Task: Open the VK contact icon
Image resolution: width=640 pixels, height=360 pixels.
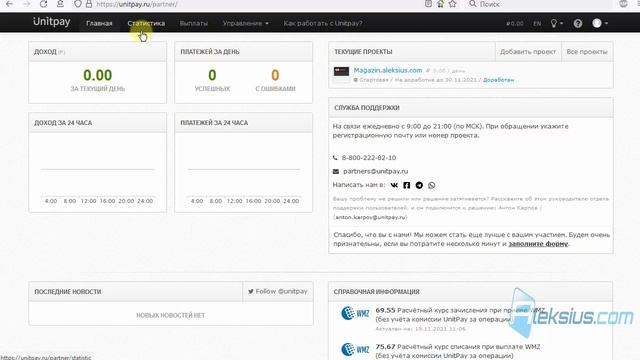Action: (x=394, y=185)
